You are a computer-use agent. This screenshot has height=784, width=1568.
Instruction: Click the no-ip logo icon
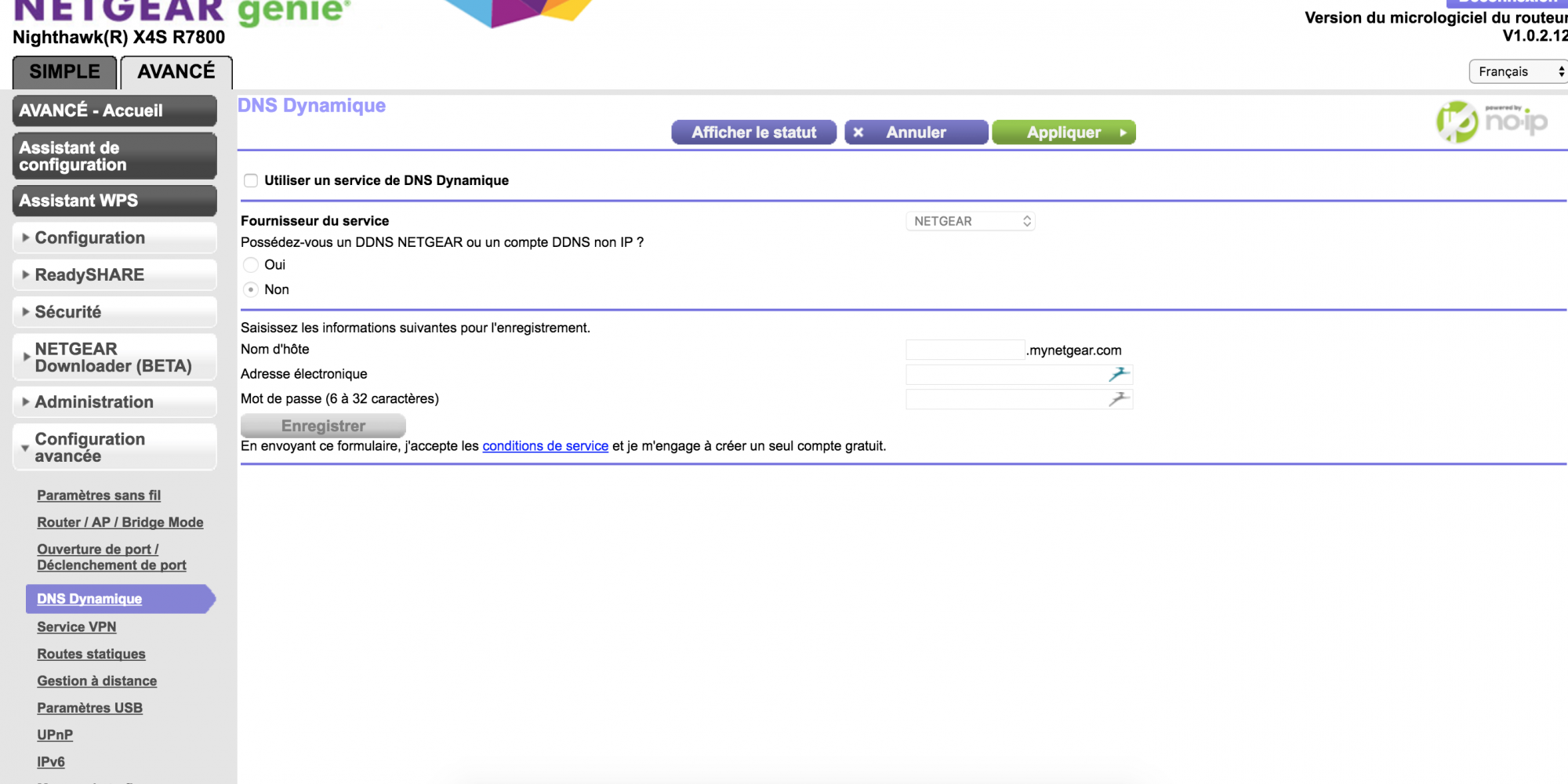[x=1492, y=122]
